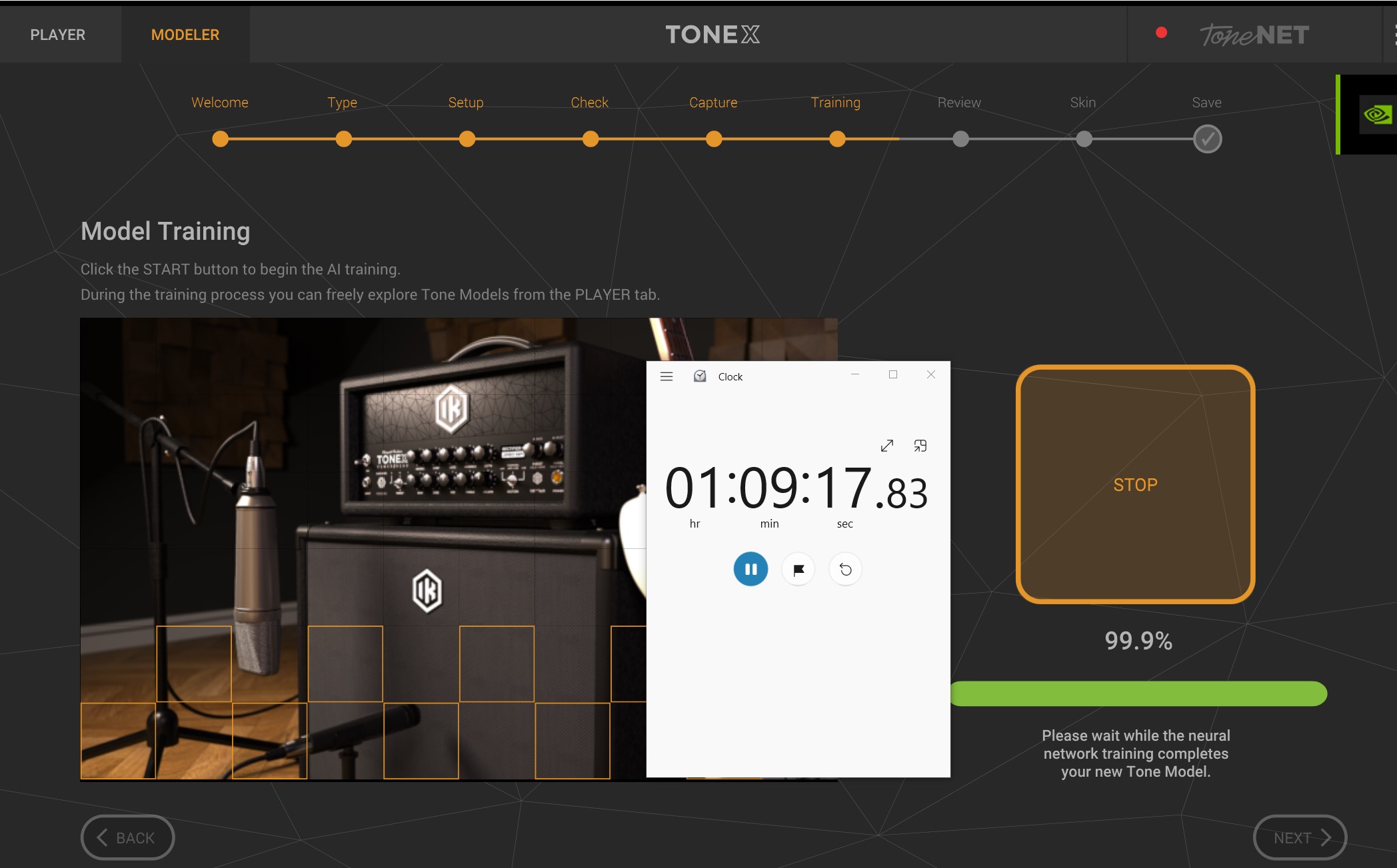Reset the Clock stopwatch
Image resolution: width=1397 pixels, height=868 pixels.
[845, 570]
